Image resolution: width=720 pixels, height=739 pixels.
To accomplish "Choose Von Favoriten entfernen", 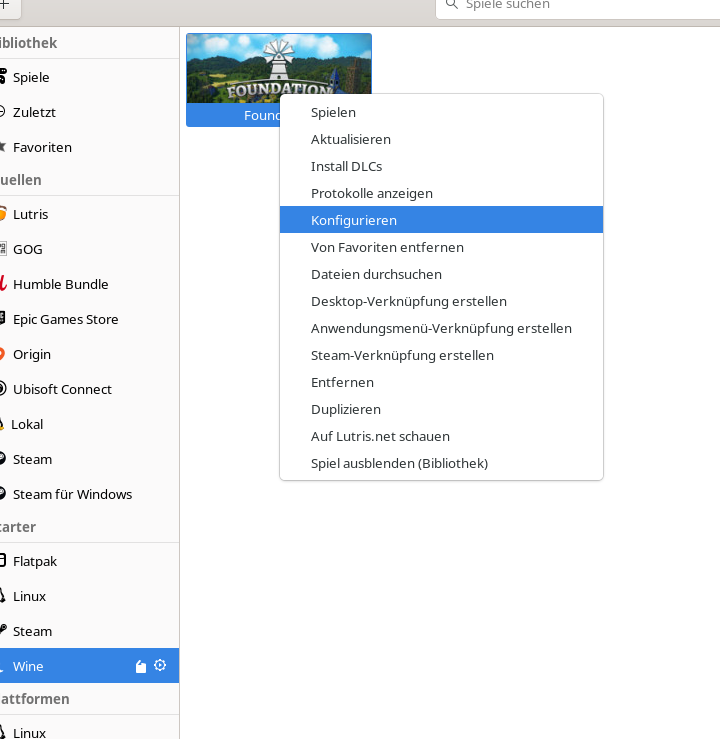I will coord(441,247).
